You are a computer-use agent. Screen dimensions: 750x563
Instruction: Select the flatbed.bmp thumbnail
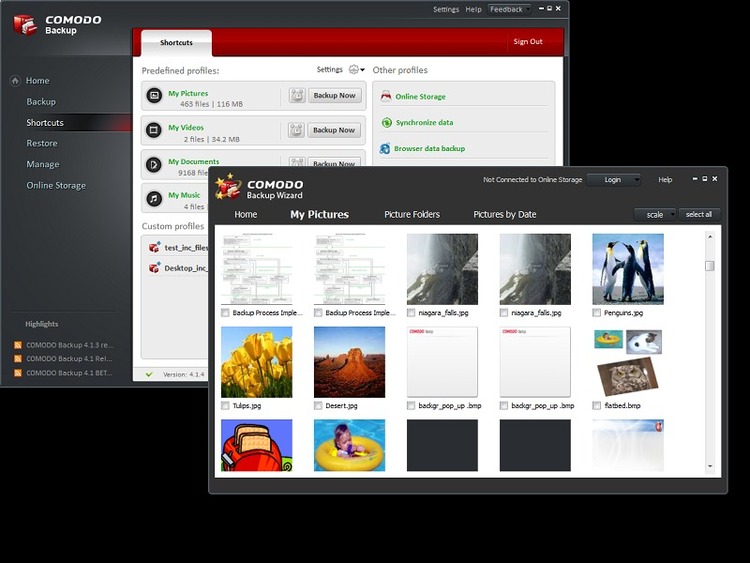pos(628,362)
